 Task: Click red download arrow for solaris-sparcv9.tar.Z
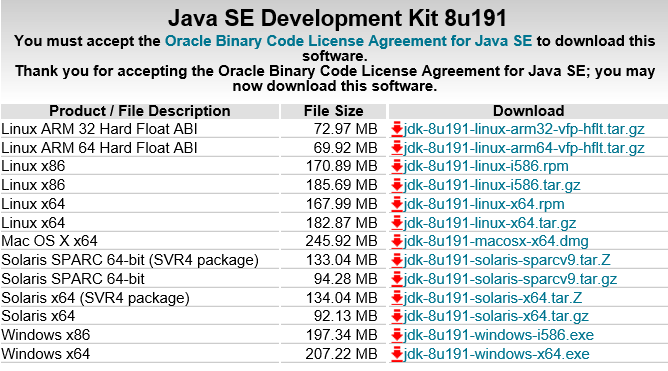[397, 260]
